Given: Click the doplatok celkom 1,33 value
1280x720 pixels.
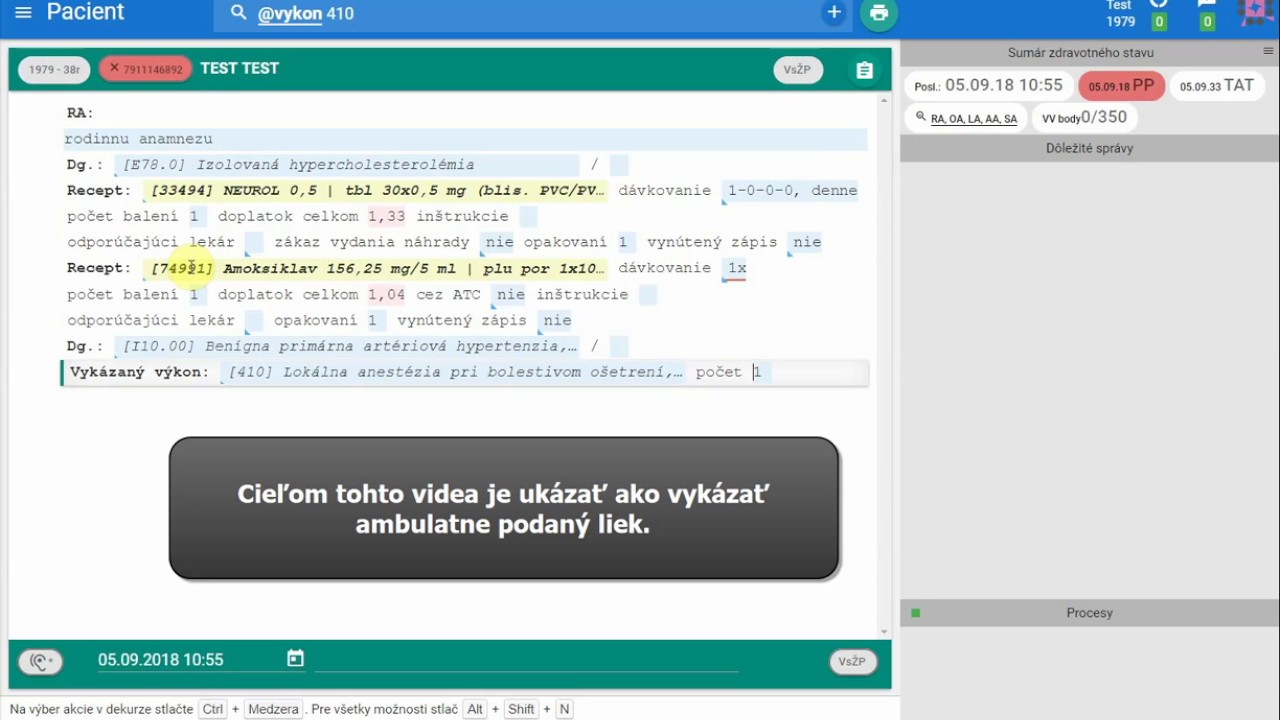Looking at the screenshot, I should [x=386, y=217].
